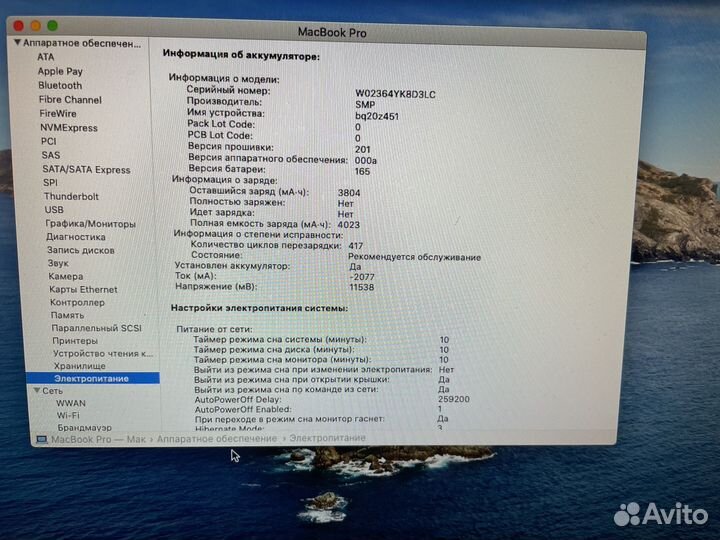
Task: Click AutoPowerOff Delay value 259200
Action: click(x=454, y=399)
